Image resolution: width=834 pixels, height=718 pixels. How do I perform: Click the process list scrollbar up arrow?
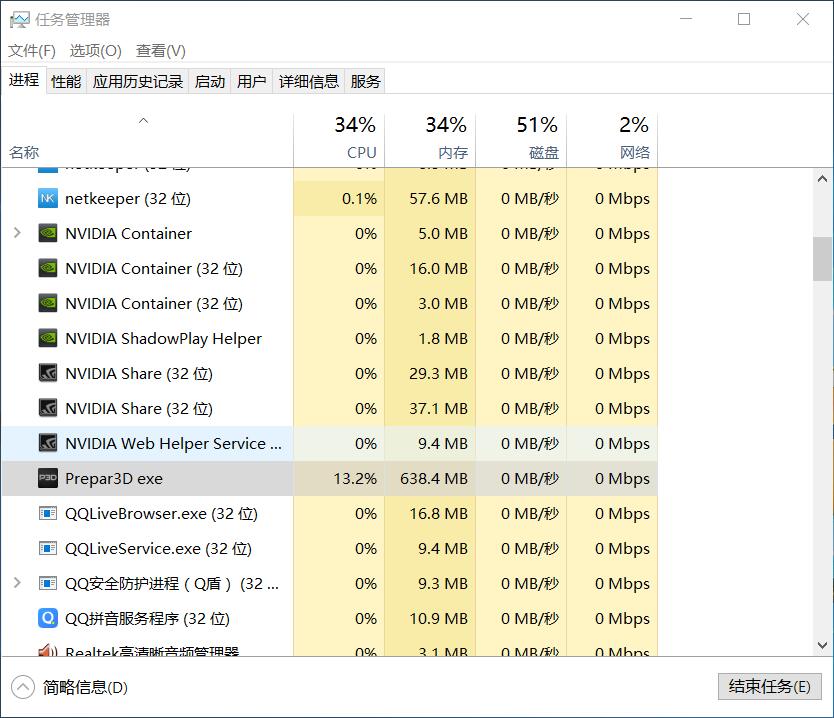coord(822,179)
